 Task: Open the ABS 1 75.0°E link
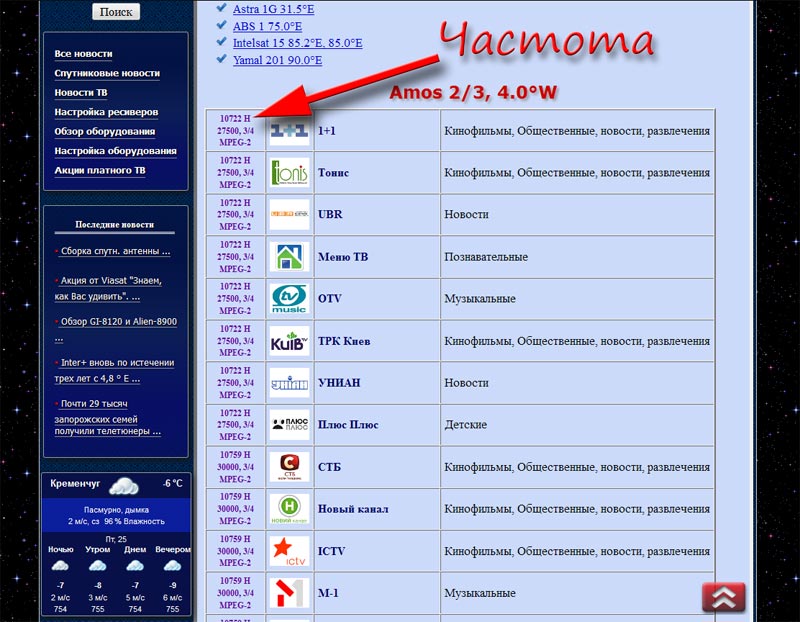pos(267,26)
